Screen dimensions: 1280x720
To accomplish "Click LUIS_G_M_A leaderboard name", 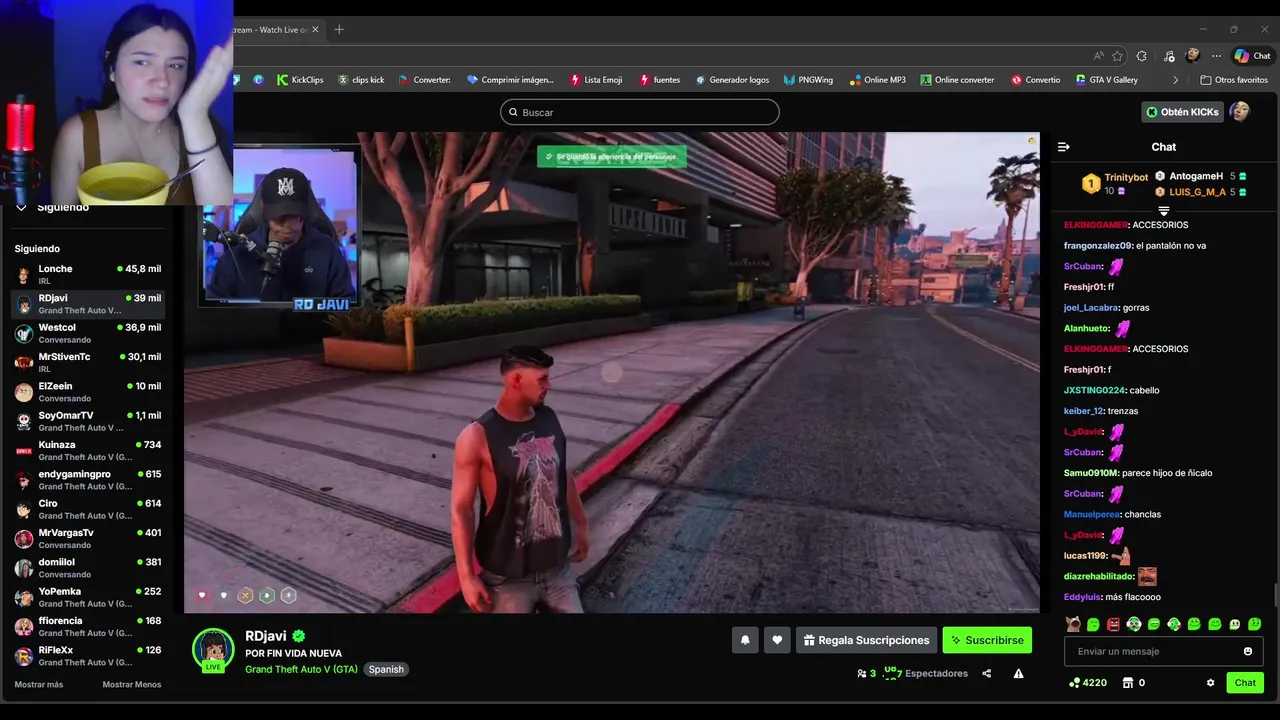I will [1197, 192].
